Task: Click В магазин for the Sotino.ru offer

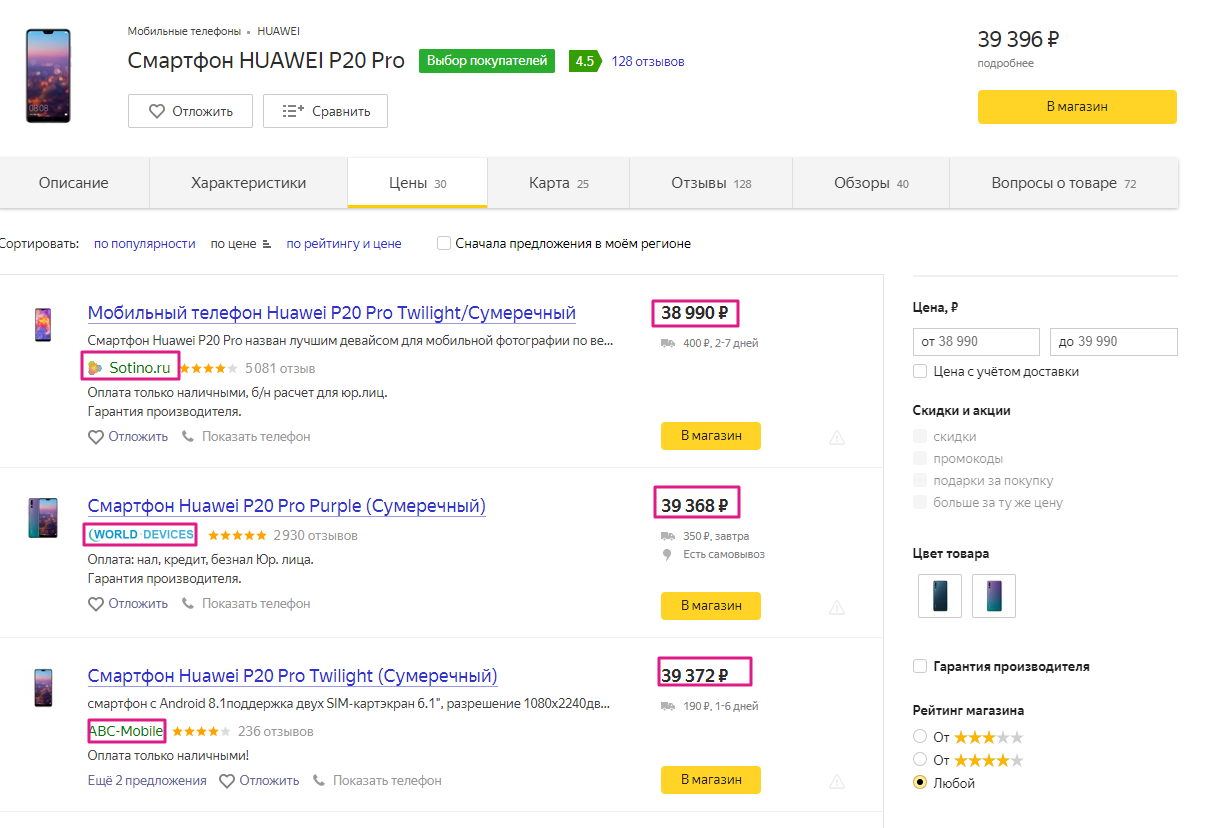Action: (x=711, y=436)
